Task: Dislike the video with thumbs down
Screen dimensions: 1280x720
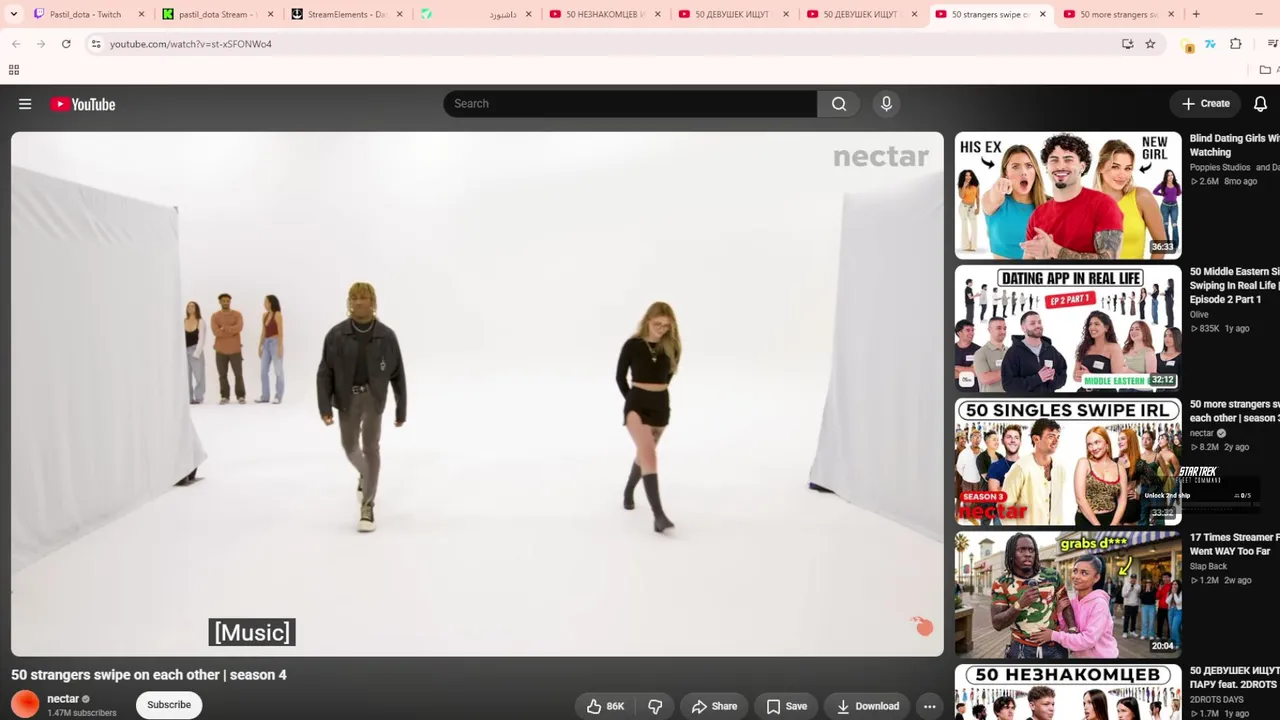Action: click(655, 706)
